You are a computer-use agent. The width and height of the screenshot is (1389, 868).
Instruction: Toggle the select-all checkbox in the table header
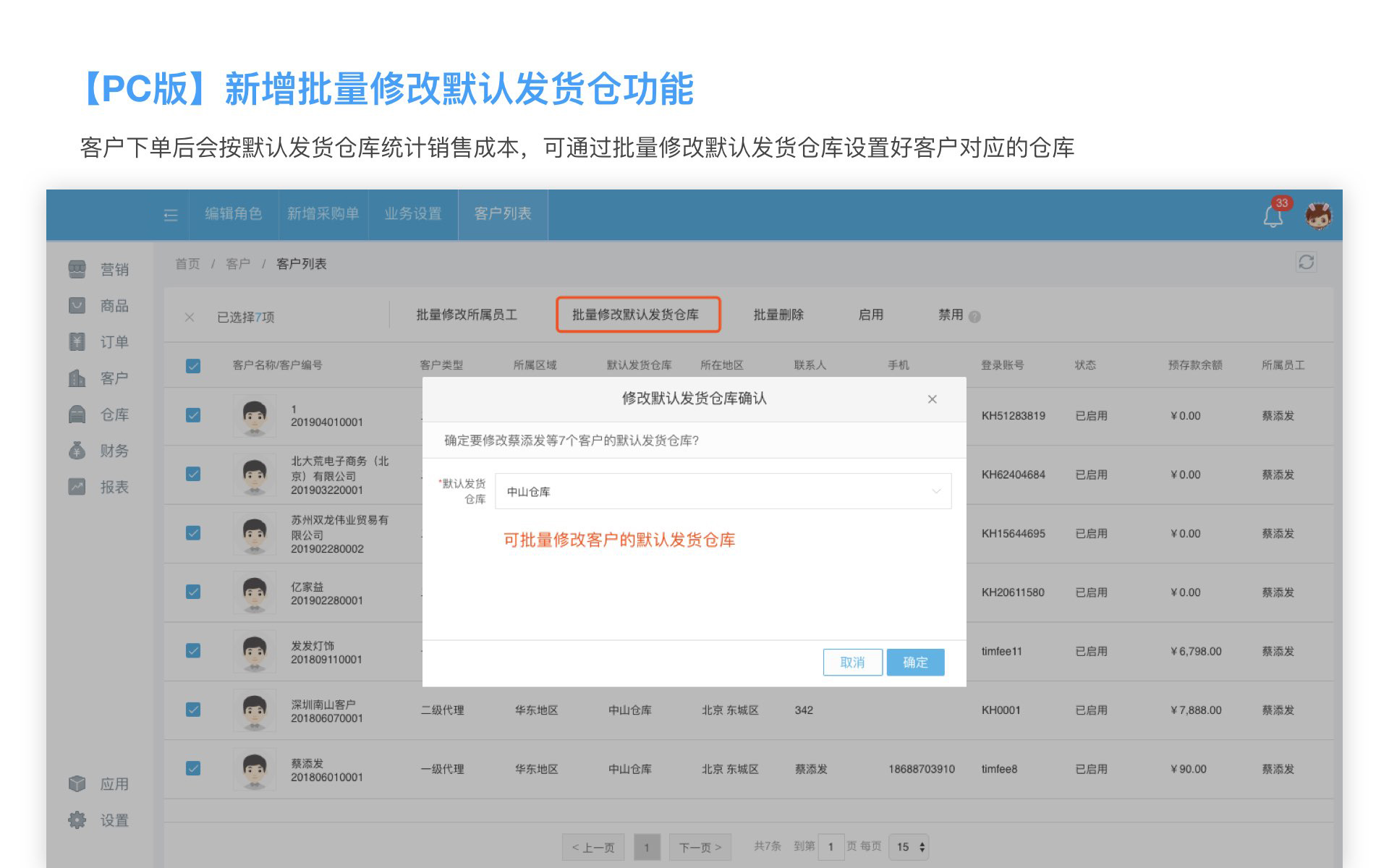[193, 366]
